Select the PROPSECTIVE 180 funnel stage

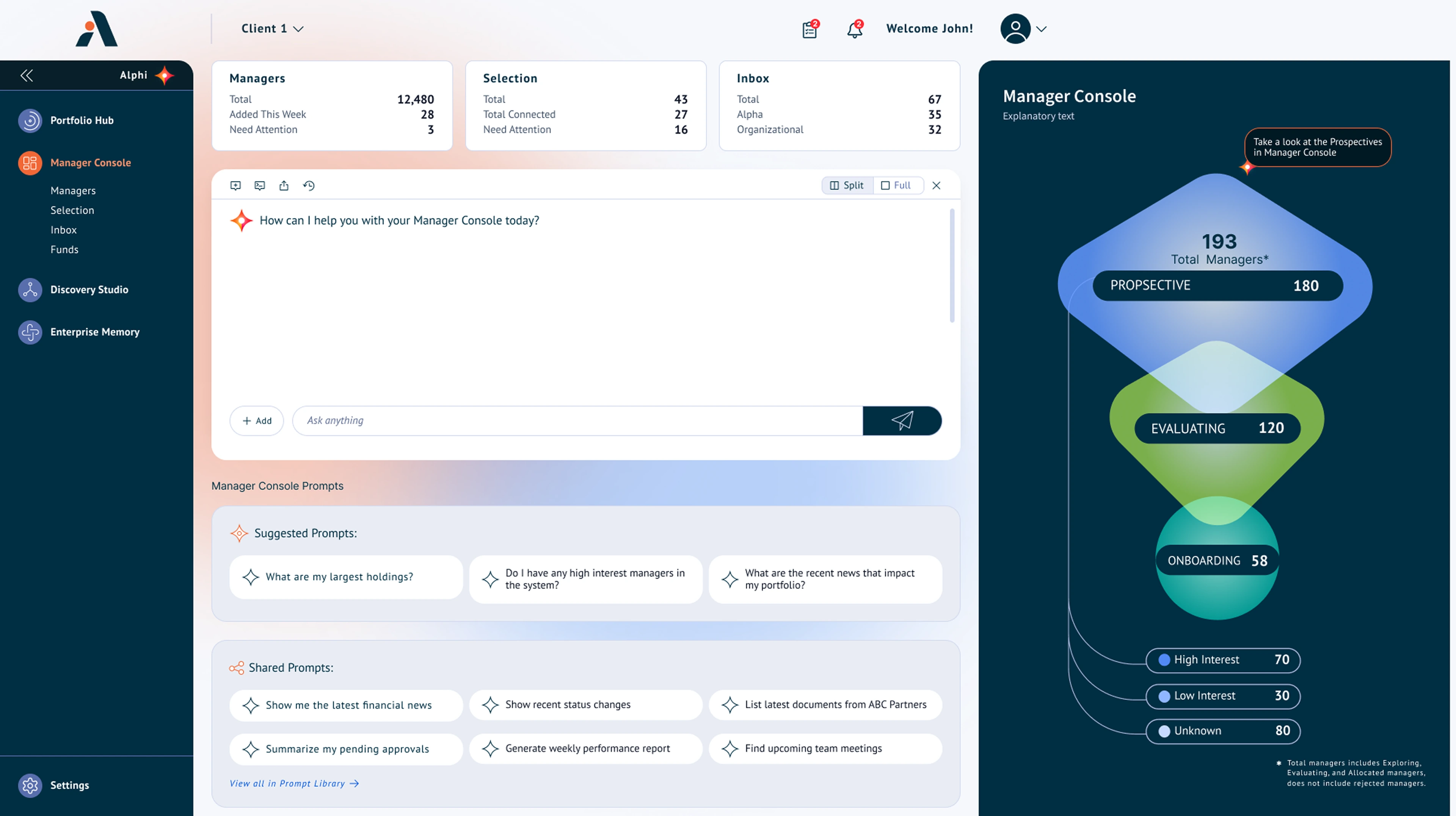[1218, 286]
